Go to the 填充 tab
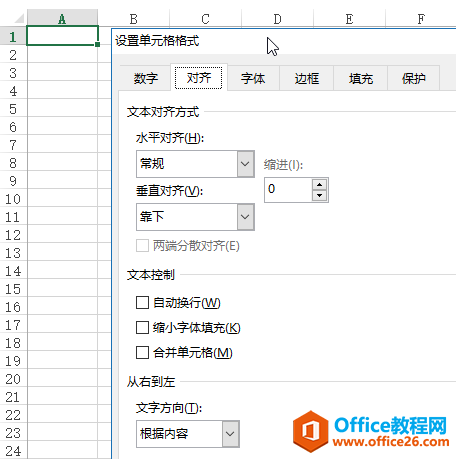Screen dimensions: 456x459 pos(361,78)
